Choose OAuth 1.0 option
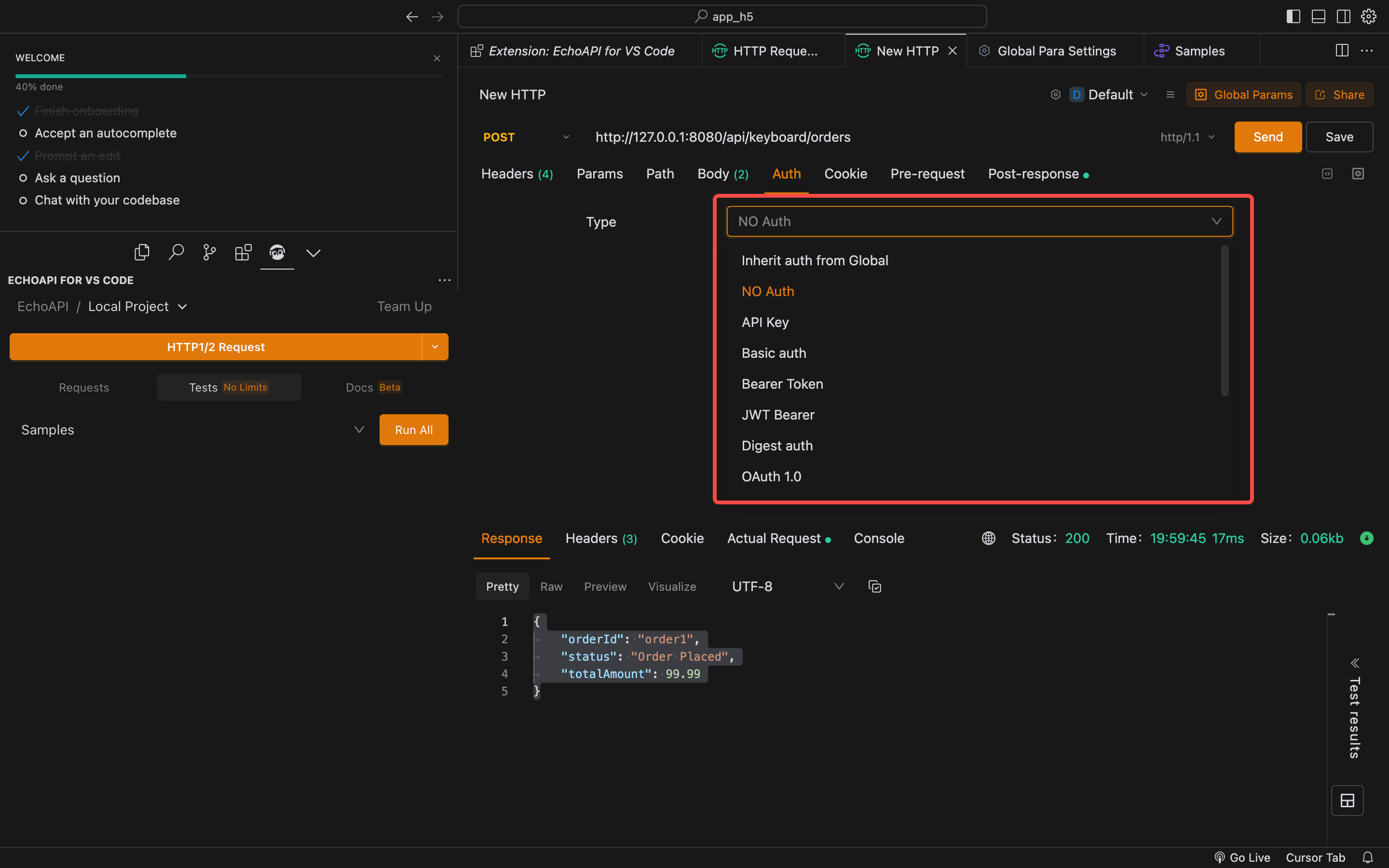The height and width of the screenshot is (868, 1389). (771, 476)
